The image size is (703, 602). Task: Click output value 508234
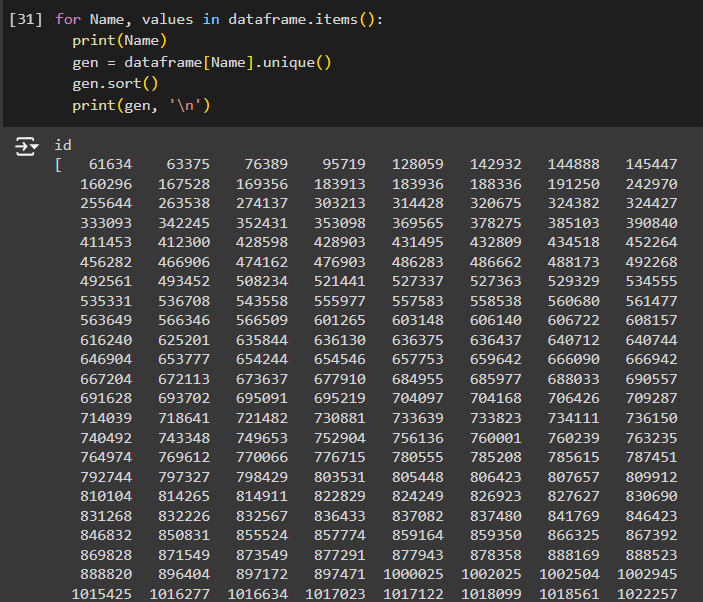262,282
